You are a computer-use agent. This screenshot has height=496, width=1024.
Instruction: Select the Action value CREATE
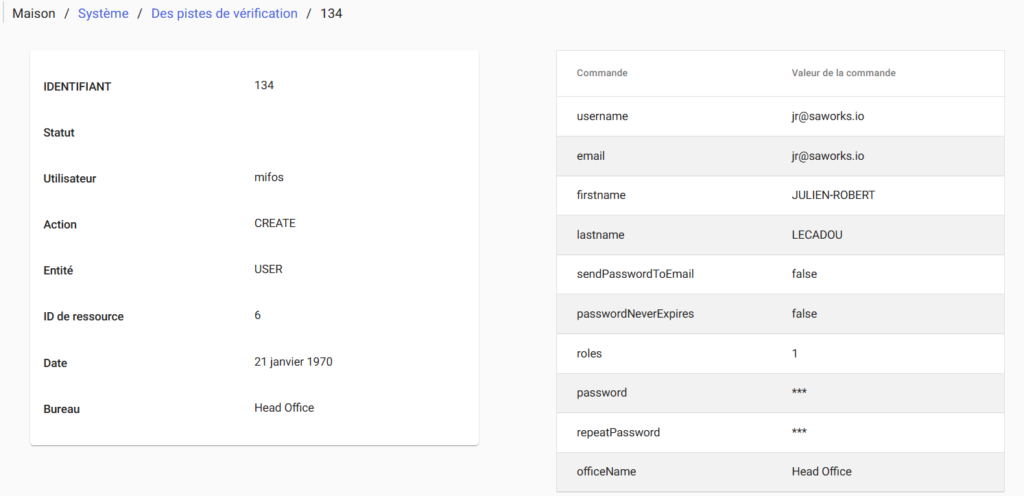pos(275,224)
